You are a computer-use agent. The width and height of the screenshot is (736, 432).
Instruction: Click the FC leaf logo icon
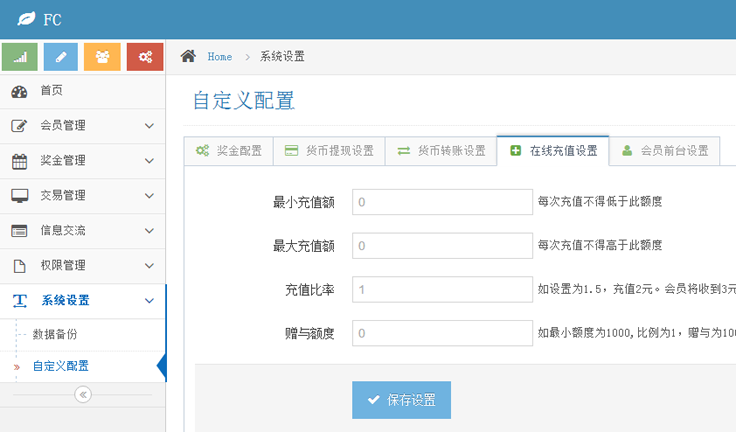(x=26, y=20)
